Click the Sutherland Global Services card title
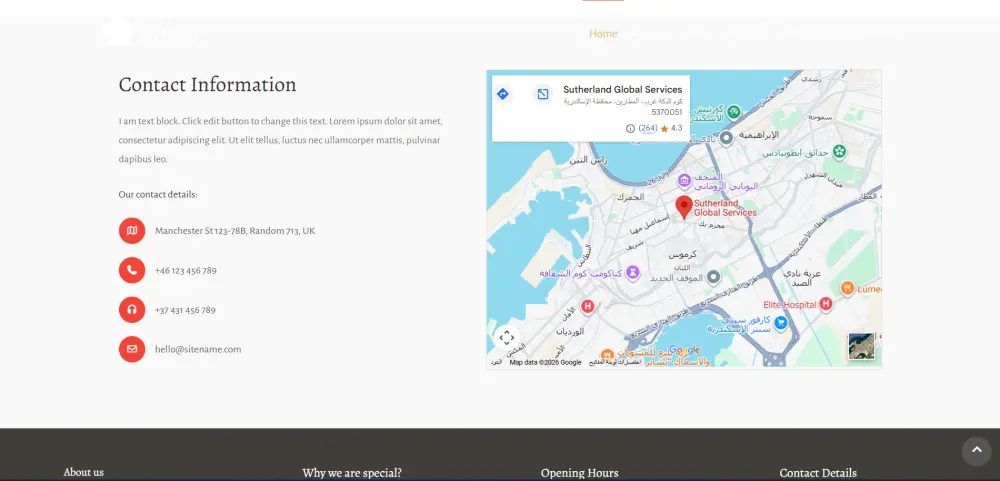This screenshot has height=481, width=1000. 622,90
